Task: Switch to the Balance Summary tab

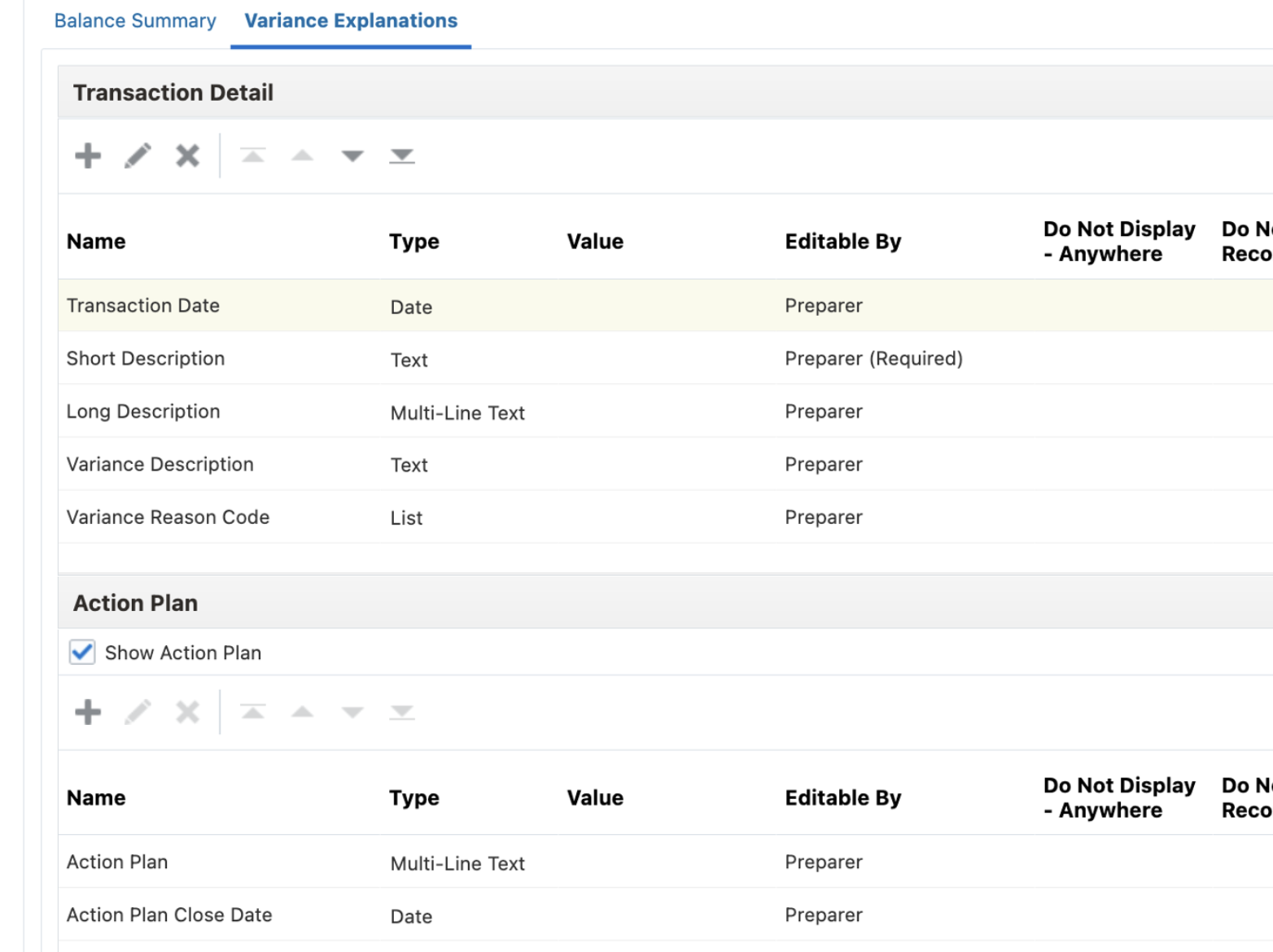Action: point(135,21)
